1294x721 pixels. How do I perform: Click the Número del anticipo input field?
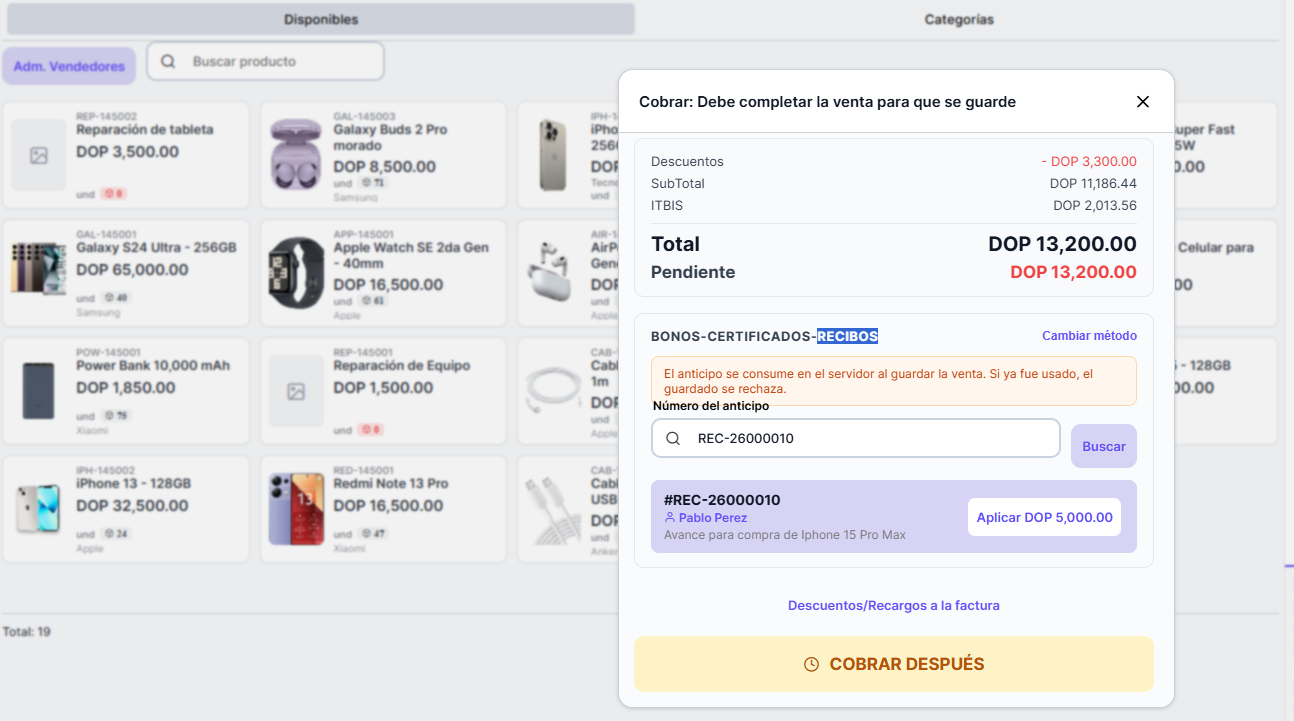[x=856, y=438]
